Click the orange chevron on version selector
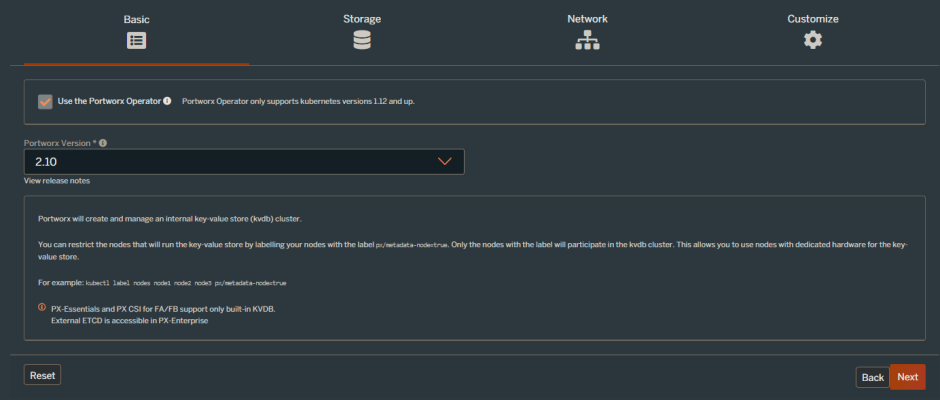Screen dimensions: 940x400 446,161
